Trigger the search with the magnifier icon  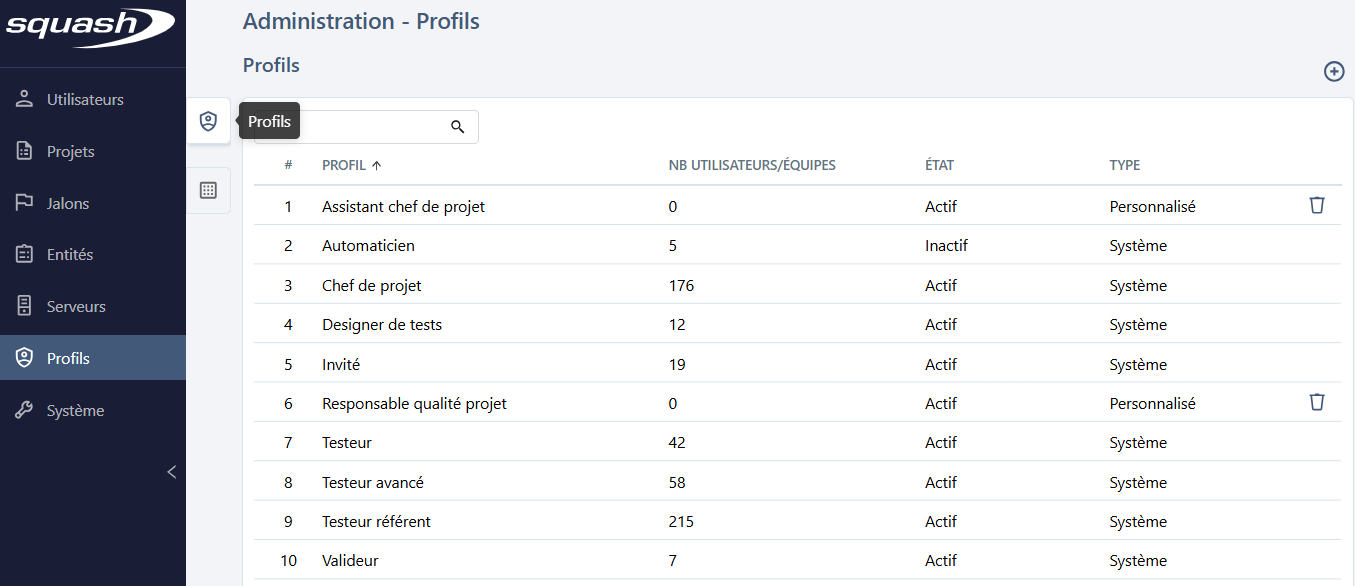point(458,126)
